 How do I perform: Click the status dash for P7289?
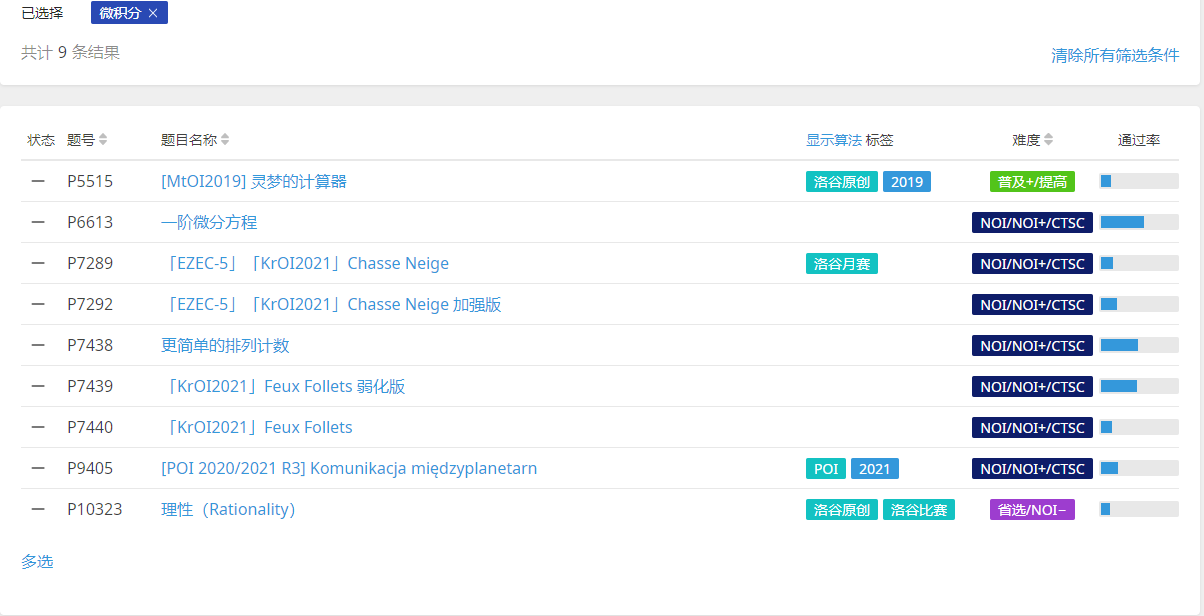coord(38,263)
